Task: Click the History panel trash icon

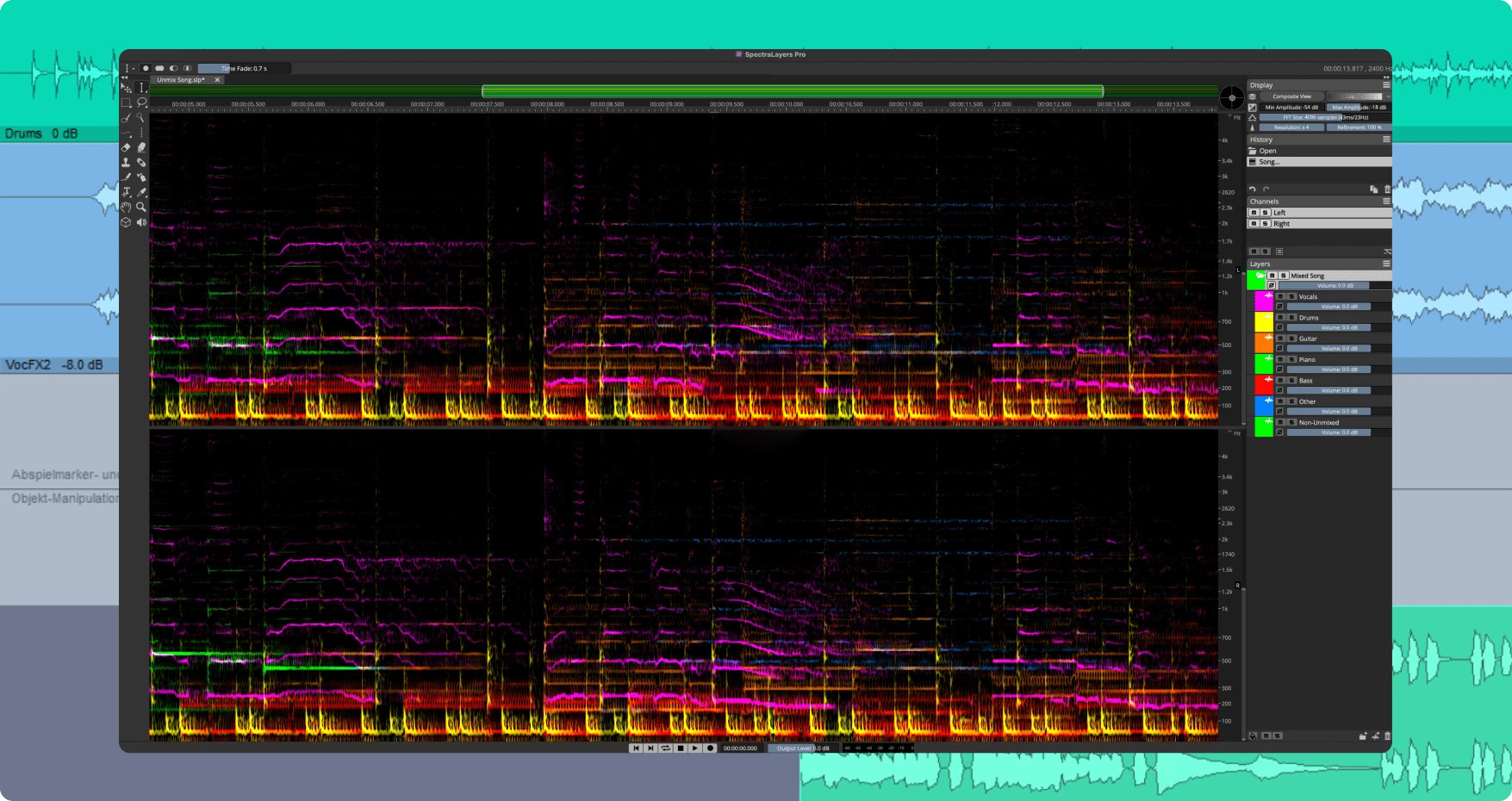Action: click(1387, 189)
